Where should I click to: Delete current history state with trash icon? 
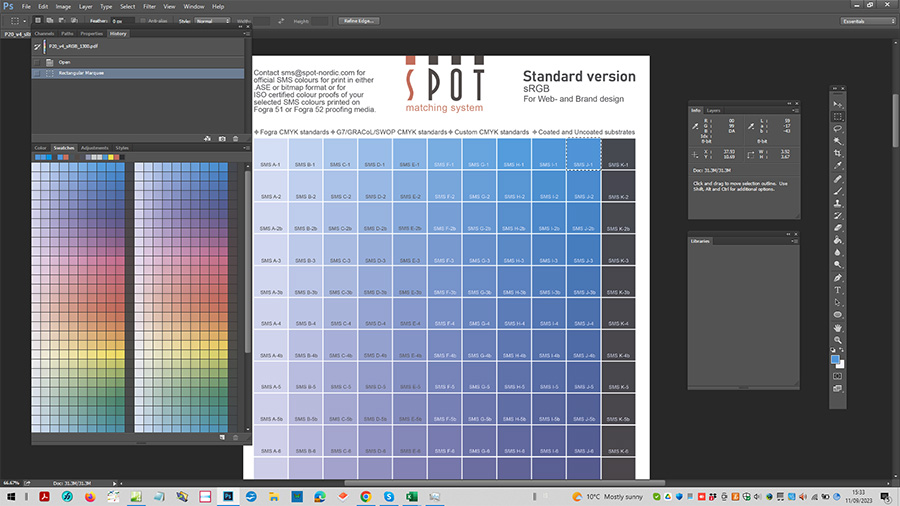(x=236, y=138)
